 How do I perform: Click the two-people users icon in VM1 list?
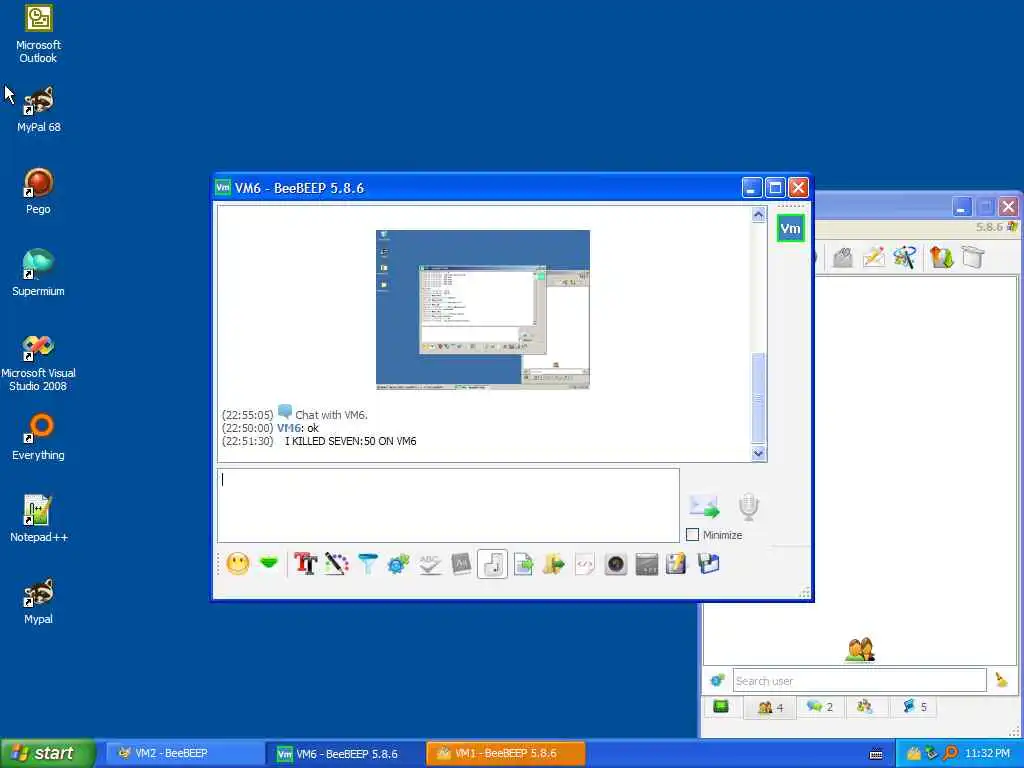tap(860, 649)
